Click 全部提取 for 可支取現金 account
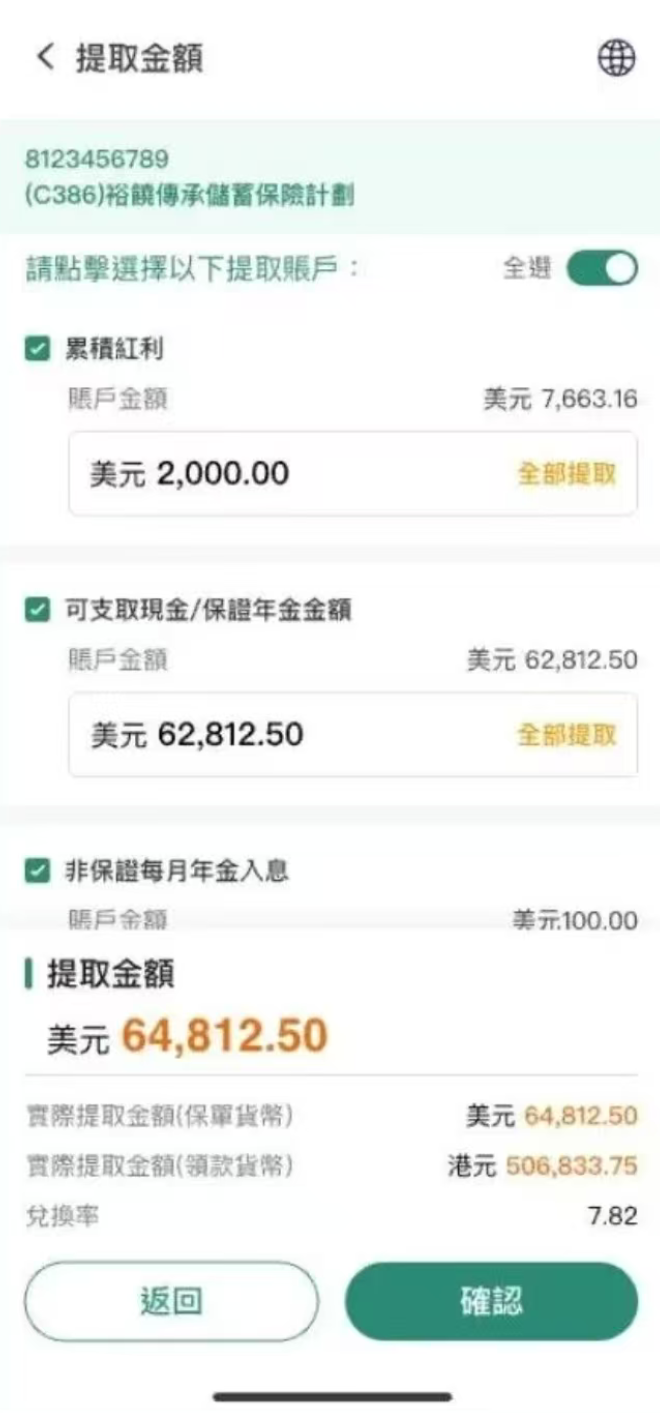This screenshot has width=660, height=1413. [566, 735]
